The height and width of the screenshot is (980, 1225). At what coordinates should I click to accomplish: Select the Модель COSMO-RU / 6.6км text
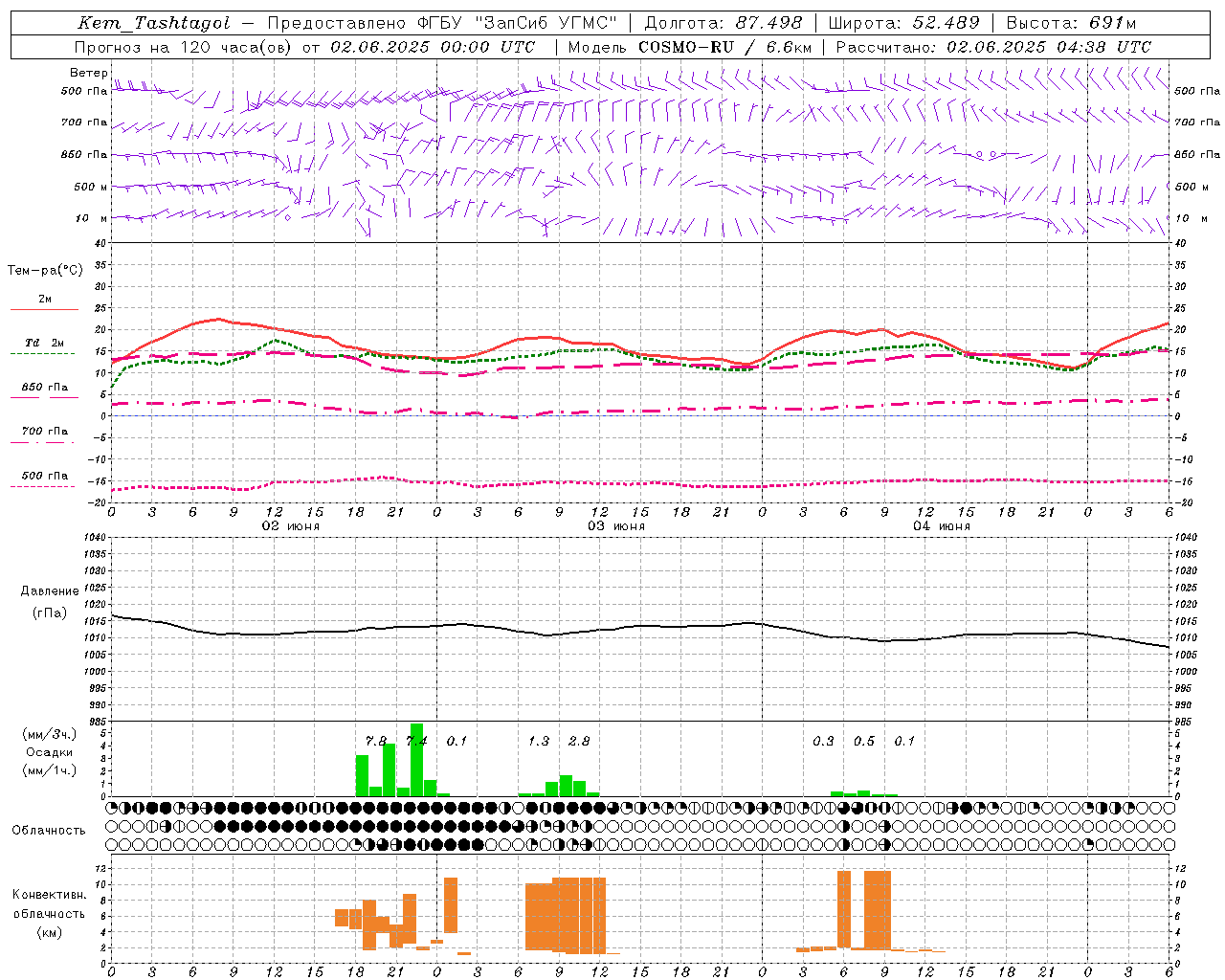[690, 47]
